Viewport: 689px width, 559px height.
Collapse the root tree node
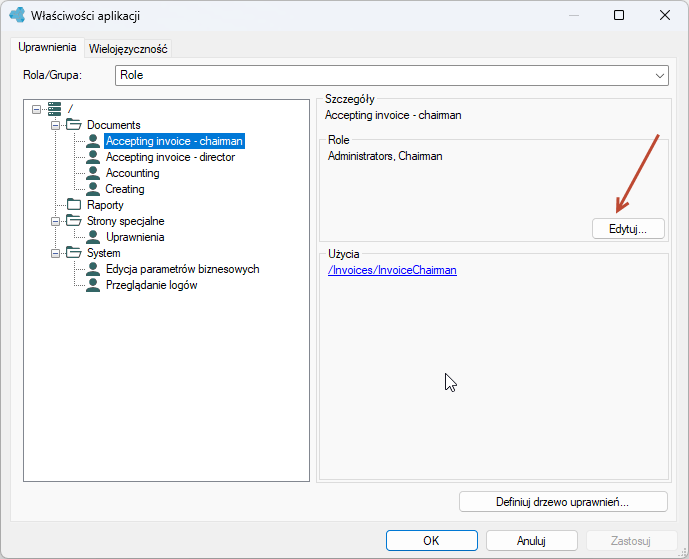pos(36,109)
